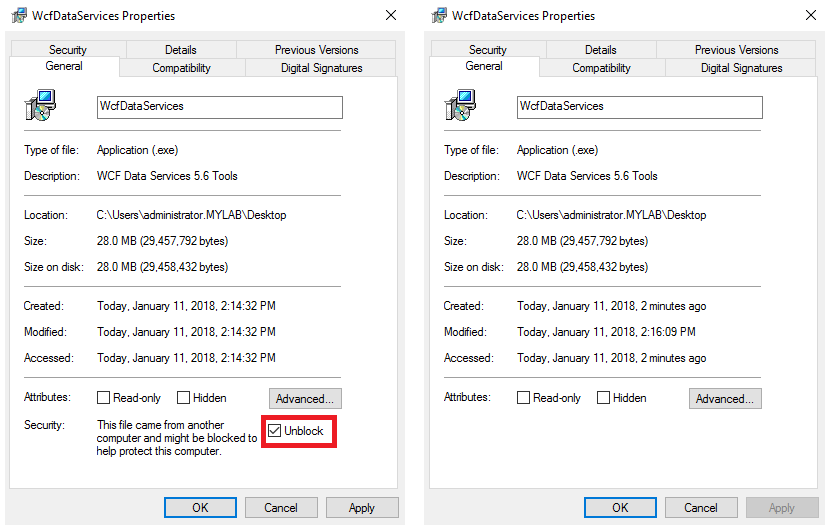Click Advanced... button in right dialog
This screenshot has height=525, width=828.
point(725,398)
